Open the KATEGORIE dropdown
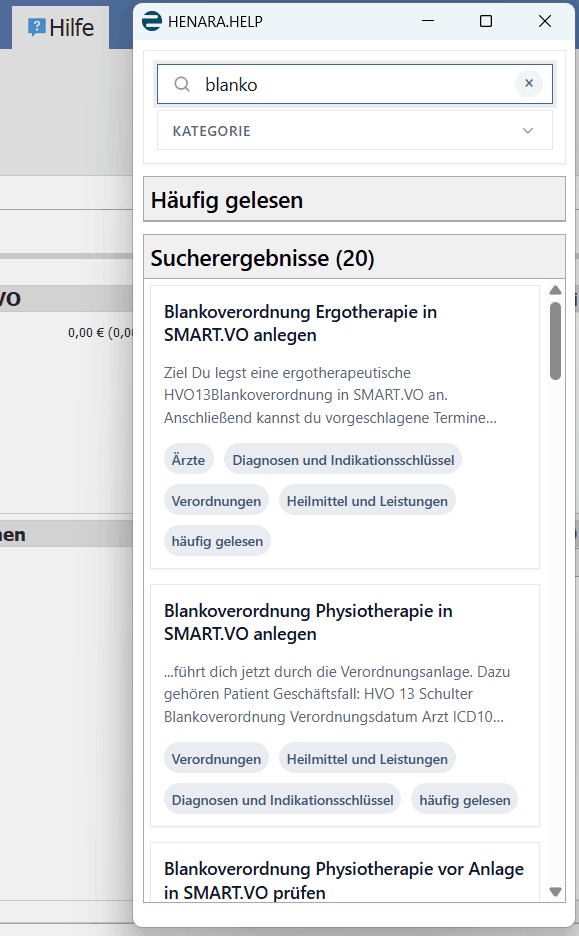Image resolution: width=579 pixels, height=936 pixels. click(355, 131)
